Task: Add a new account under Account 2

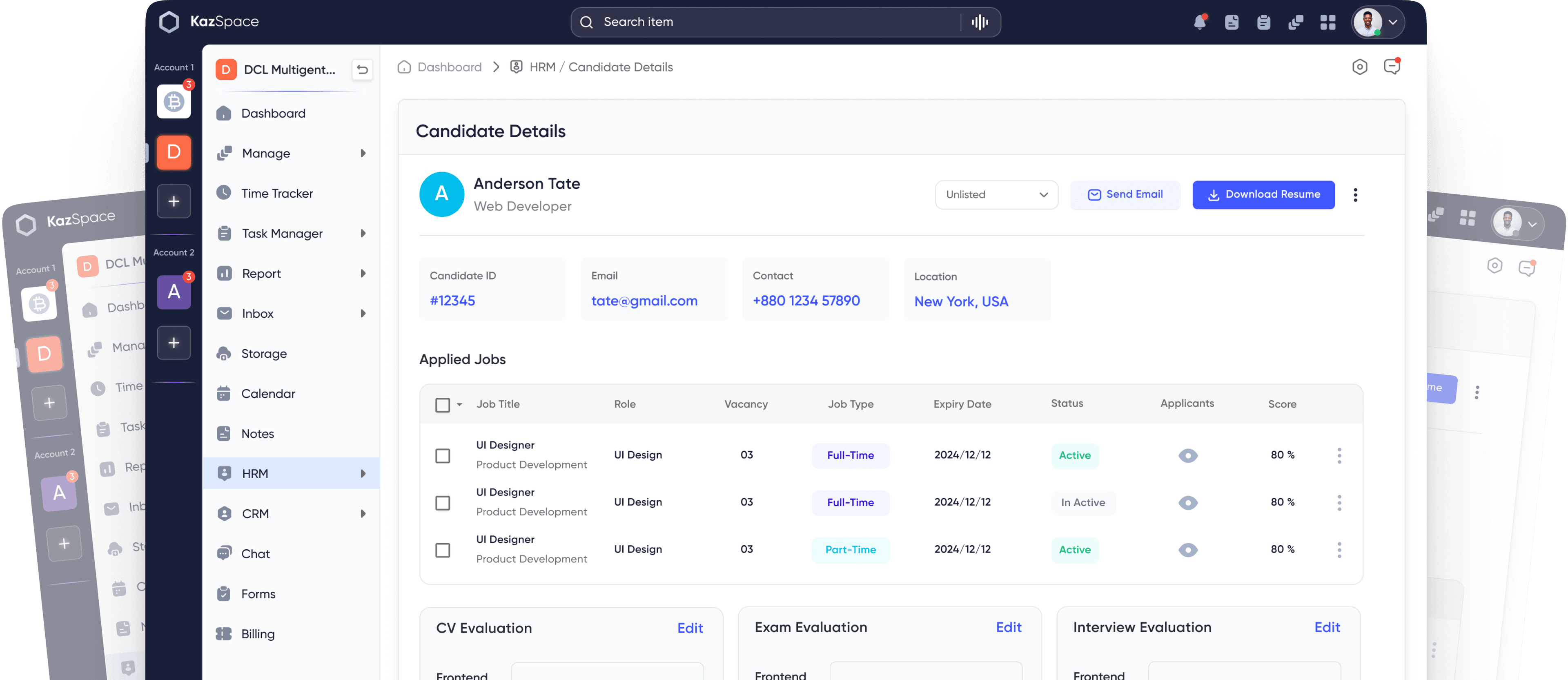Action: 174,343
